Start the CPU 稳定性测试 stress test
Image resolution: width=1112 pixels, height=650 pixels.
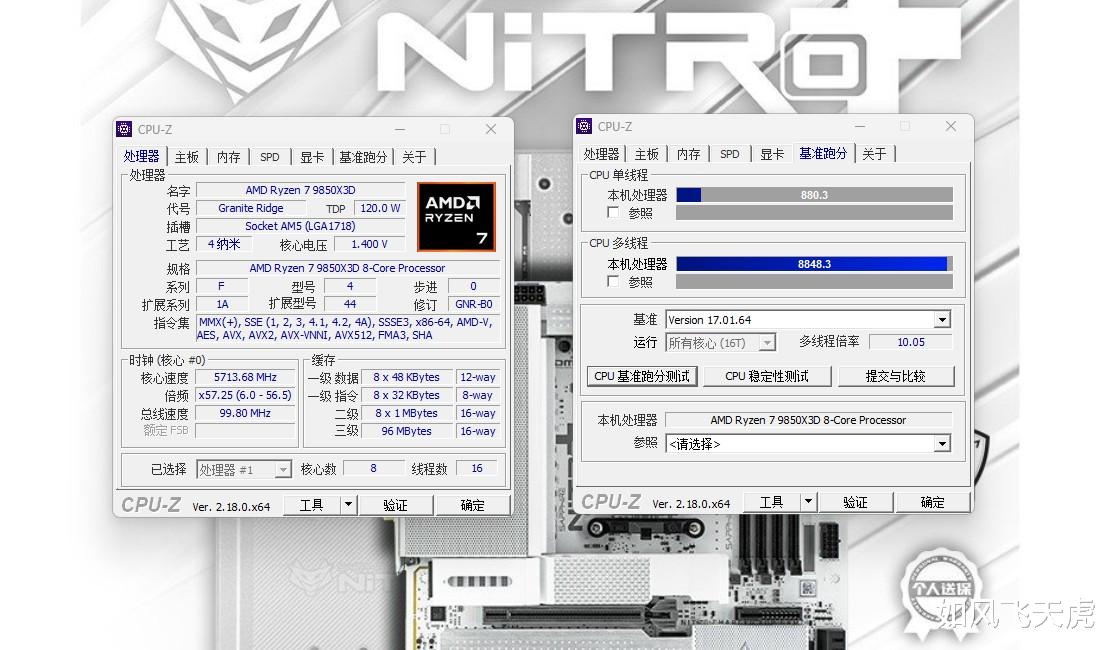coord(767,376)
